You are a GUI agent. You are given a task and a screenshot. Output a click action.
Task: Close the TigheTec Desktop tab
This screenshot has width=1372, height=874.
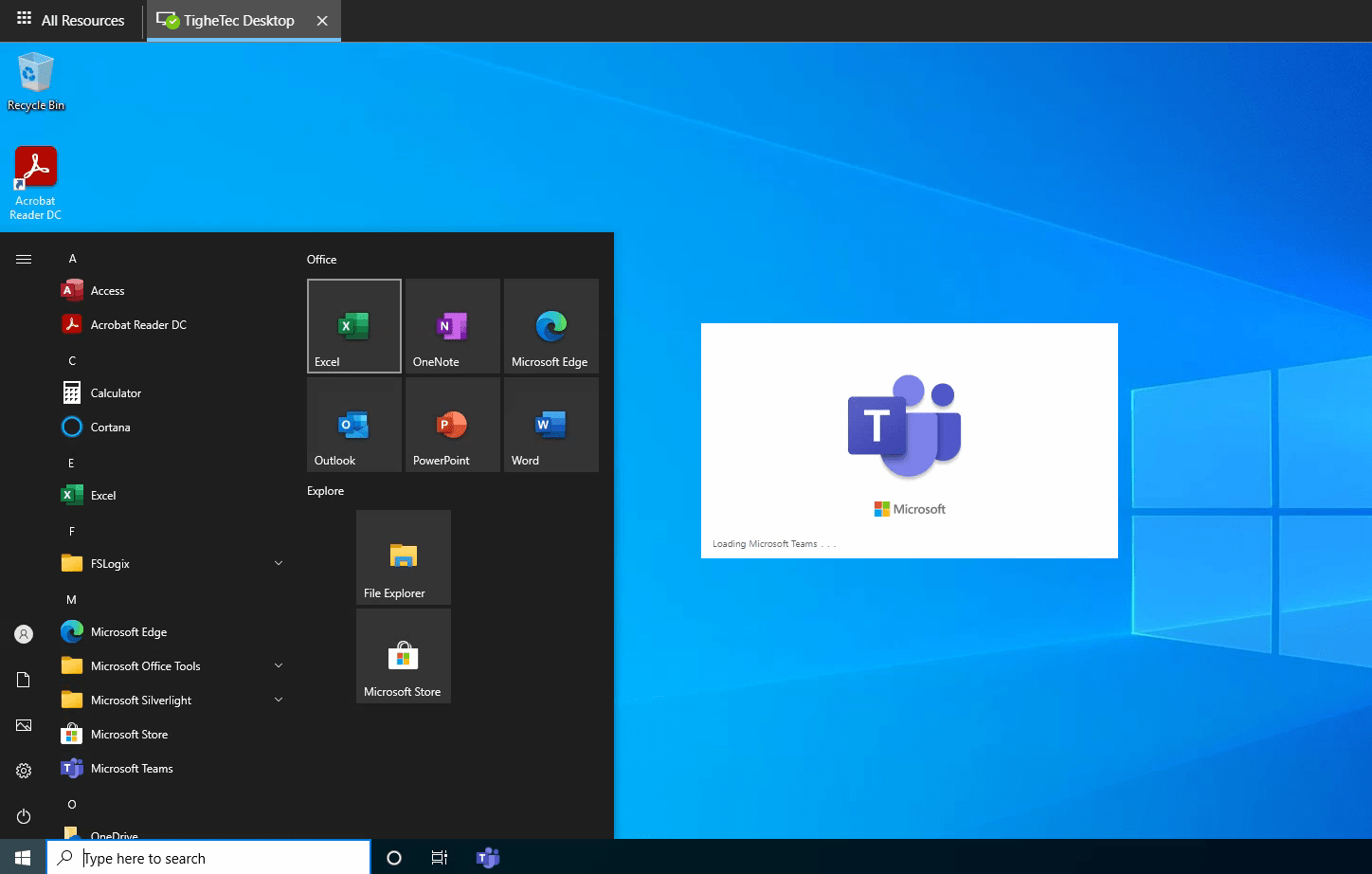322,21
